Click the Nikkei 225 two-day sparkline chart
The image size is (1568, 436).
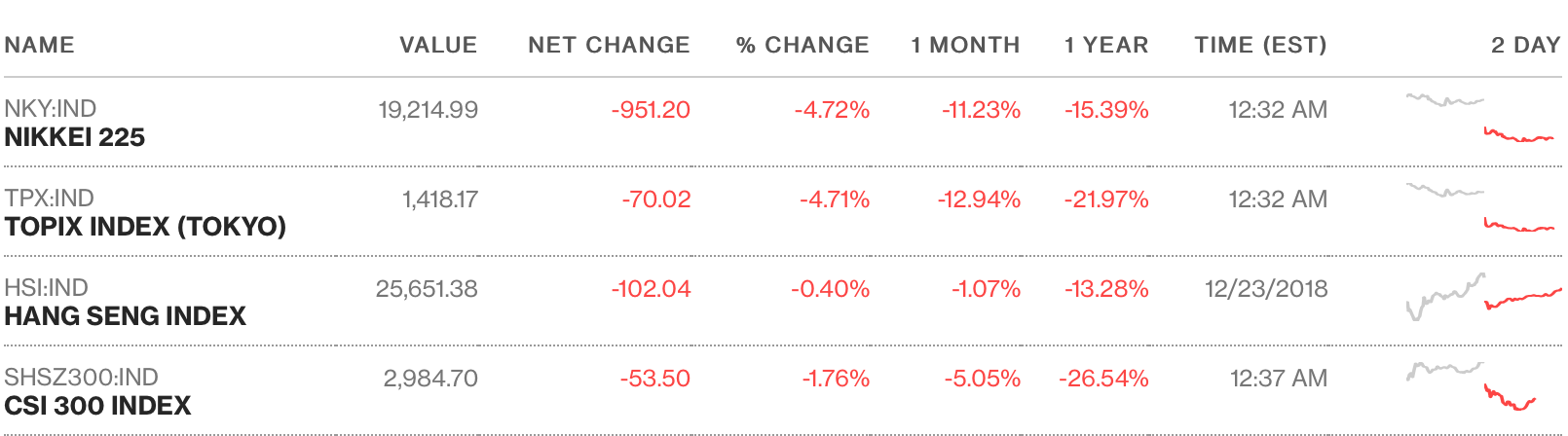[1482, 120]
